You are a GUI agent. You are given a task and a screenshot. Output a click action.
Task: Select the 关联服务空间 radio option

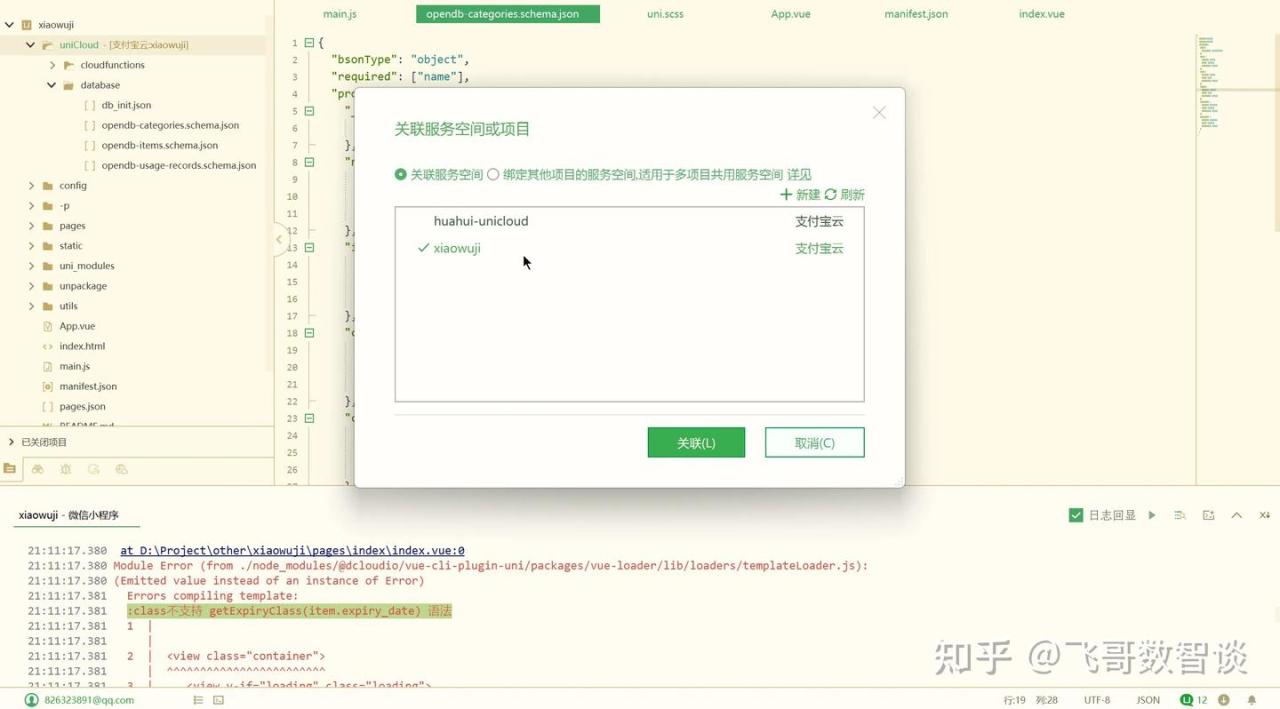click(x=401, y=174)
